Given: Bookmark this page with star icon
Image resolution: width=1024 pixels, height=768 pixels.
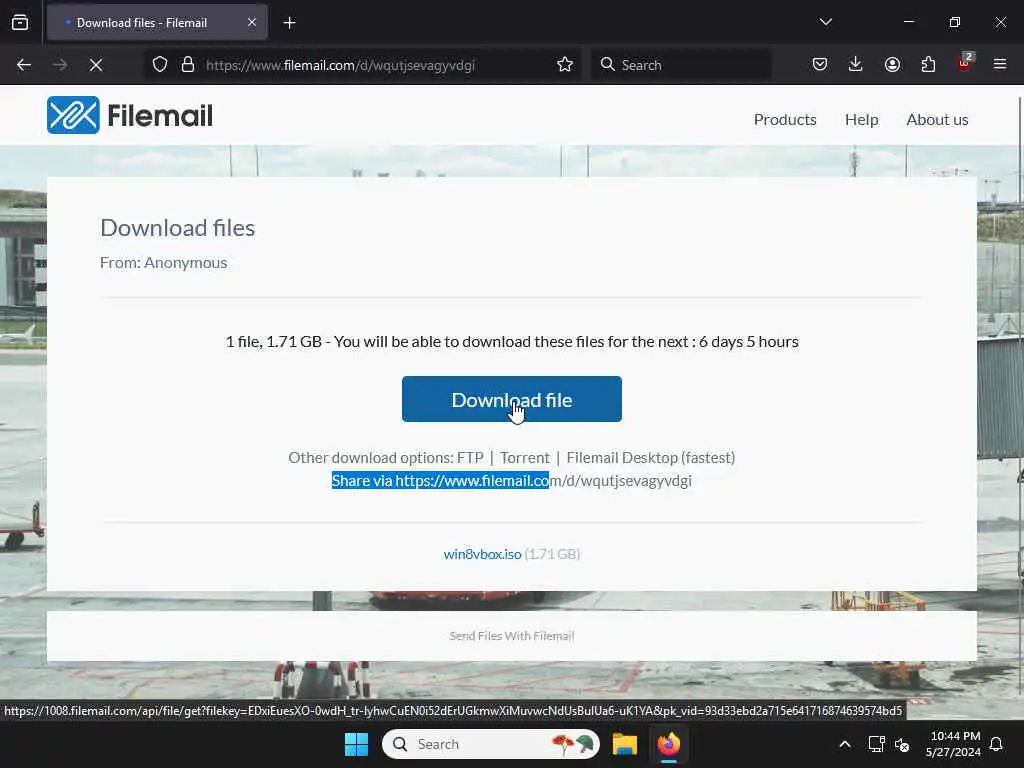Looking at the screenshot, I should [565, 65].
